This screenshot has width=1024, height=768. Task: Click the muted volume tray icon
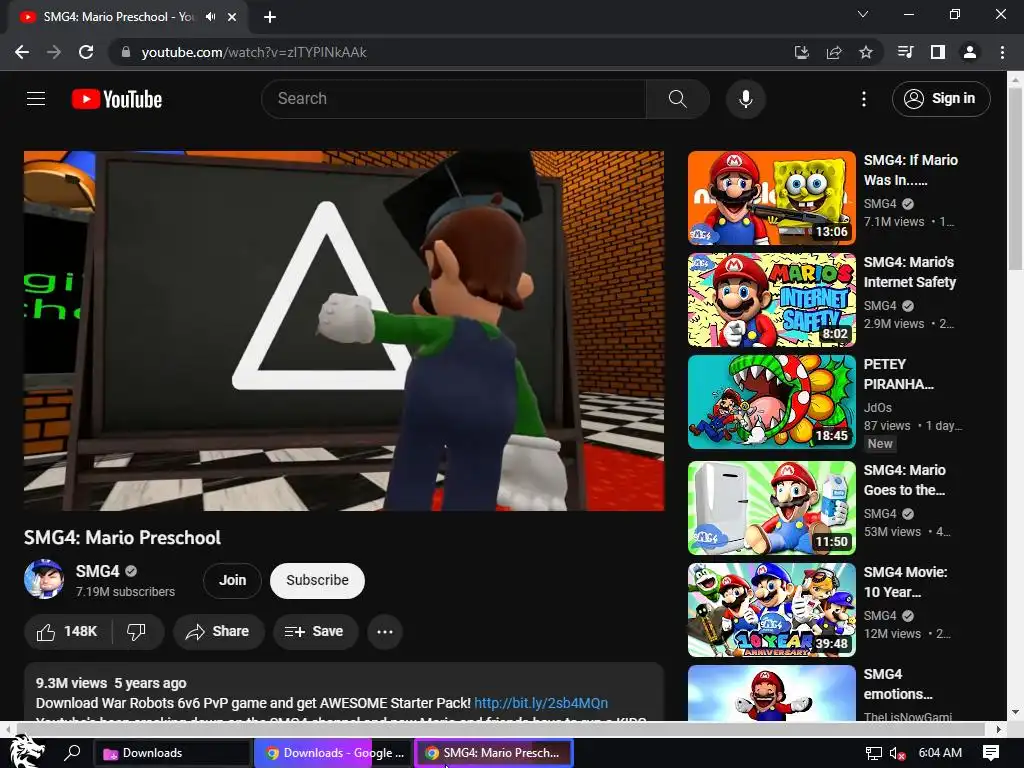tap(898, 753)
